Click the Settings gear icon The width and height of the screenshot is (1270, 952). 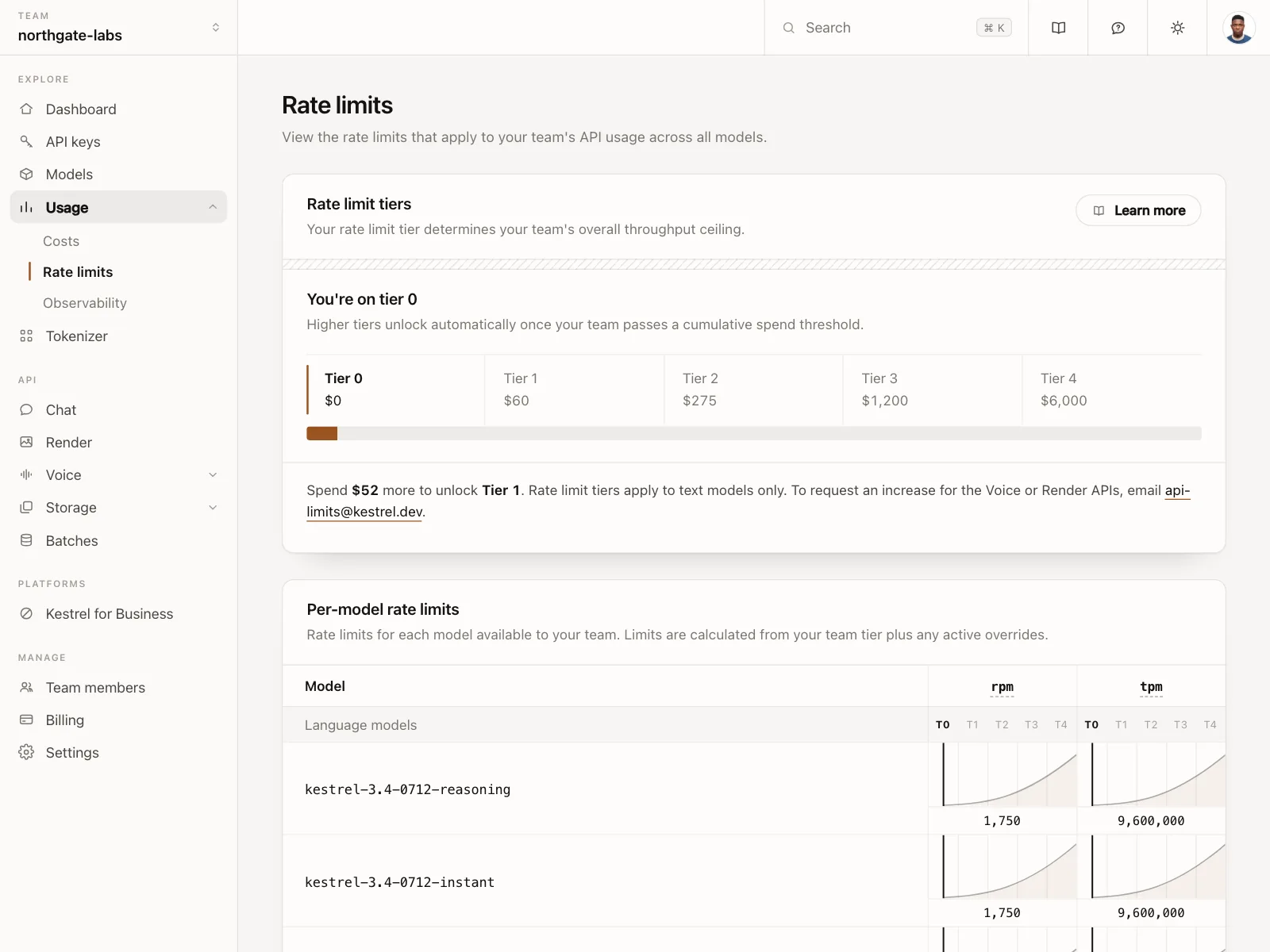click(x=26, y=752)
